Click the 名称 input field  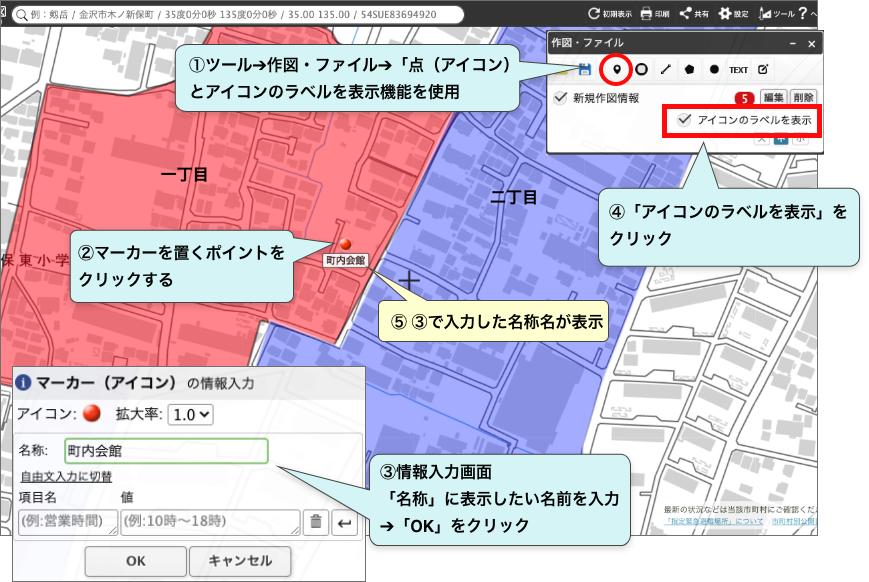click(x=166, y=451)
